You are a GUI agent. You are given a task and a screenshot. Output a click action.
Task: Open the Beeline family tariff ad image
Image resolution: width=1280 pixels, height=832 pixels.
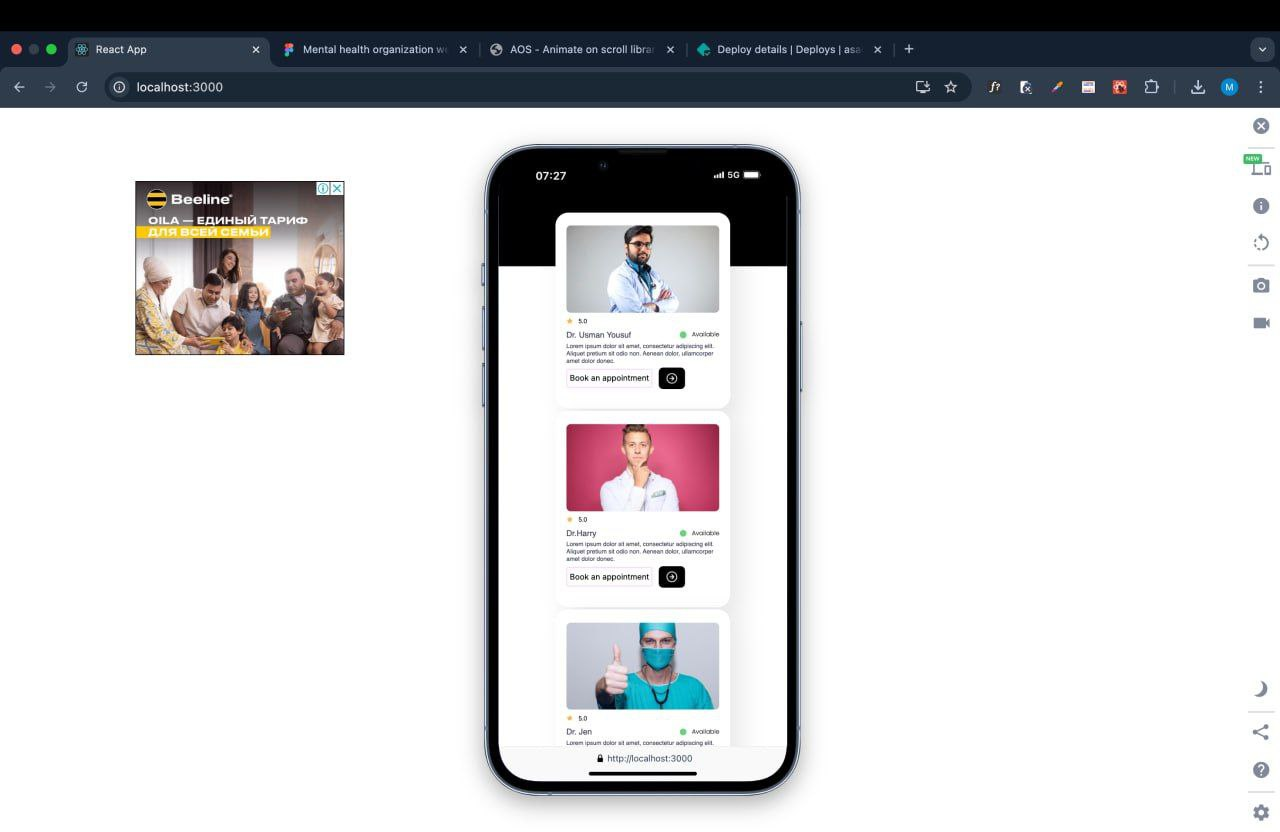click(x=240, y=268)
